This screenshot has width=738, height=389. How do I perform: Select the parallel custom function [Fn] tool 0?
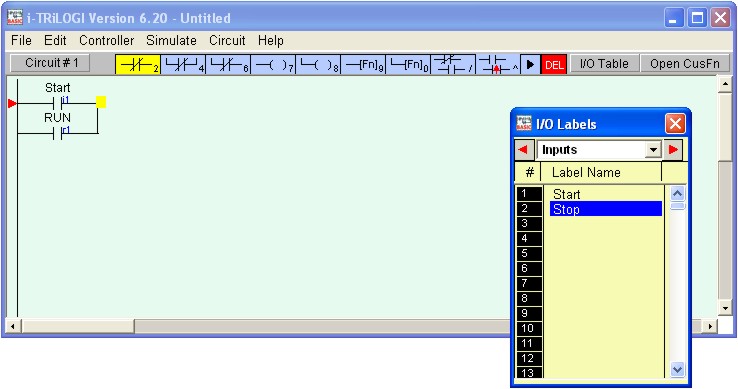pyautogui.click(x=408, y=64)
